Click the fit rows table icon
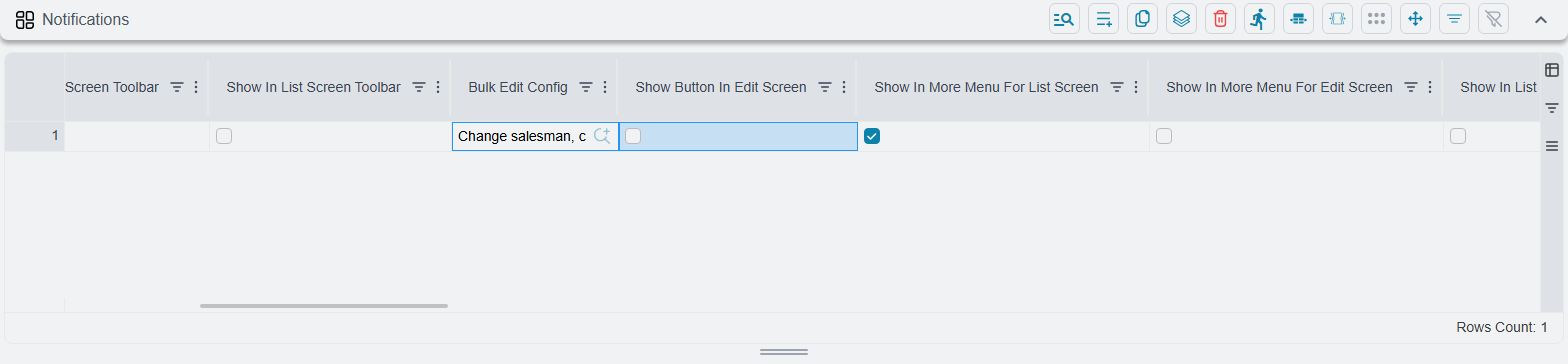1568x364 pixels. pyautogui.click(x=1298, y=19)
